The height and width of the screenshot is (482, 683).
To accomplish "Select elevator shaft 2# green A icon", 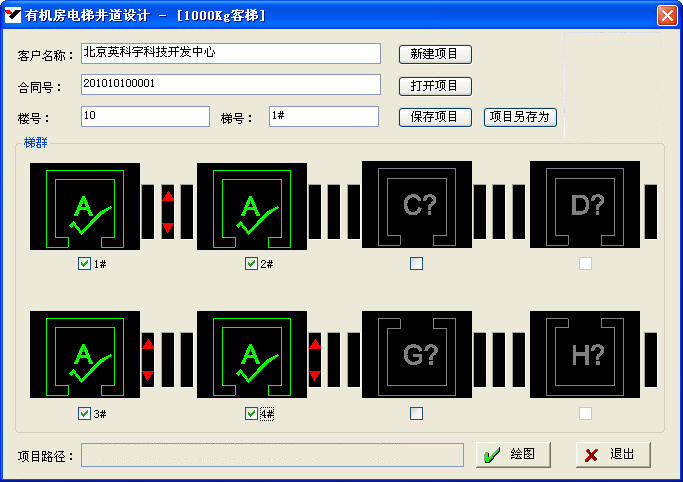I will (x=252, y=206).
